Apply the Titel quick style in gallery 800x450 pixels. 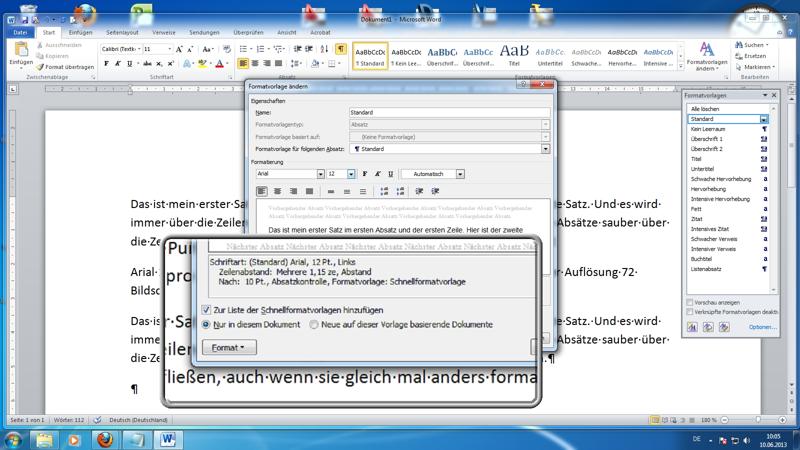point(514,56)
